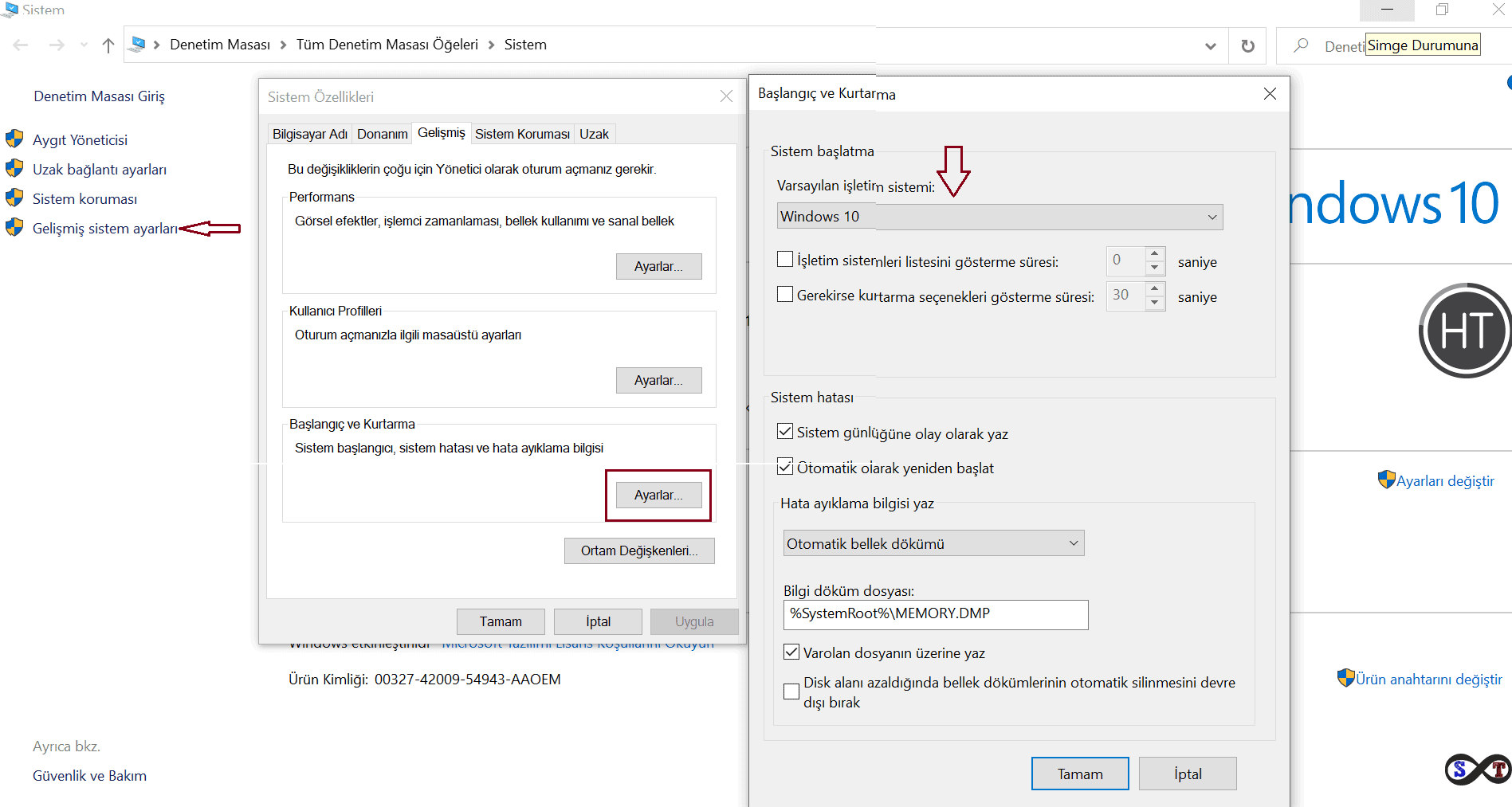Click the shield icon beside Sistem koruması
Image resolution: width=1512 pixels, height=807 pixels.
point(14,198)
